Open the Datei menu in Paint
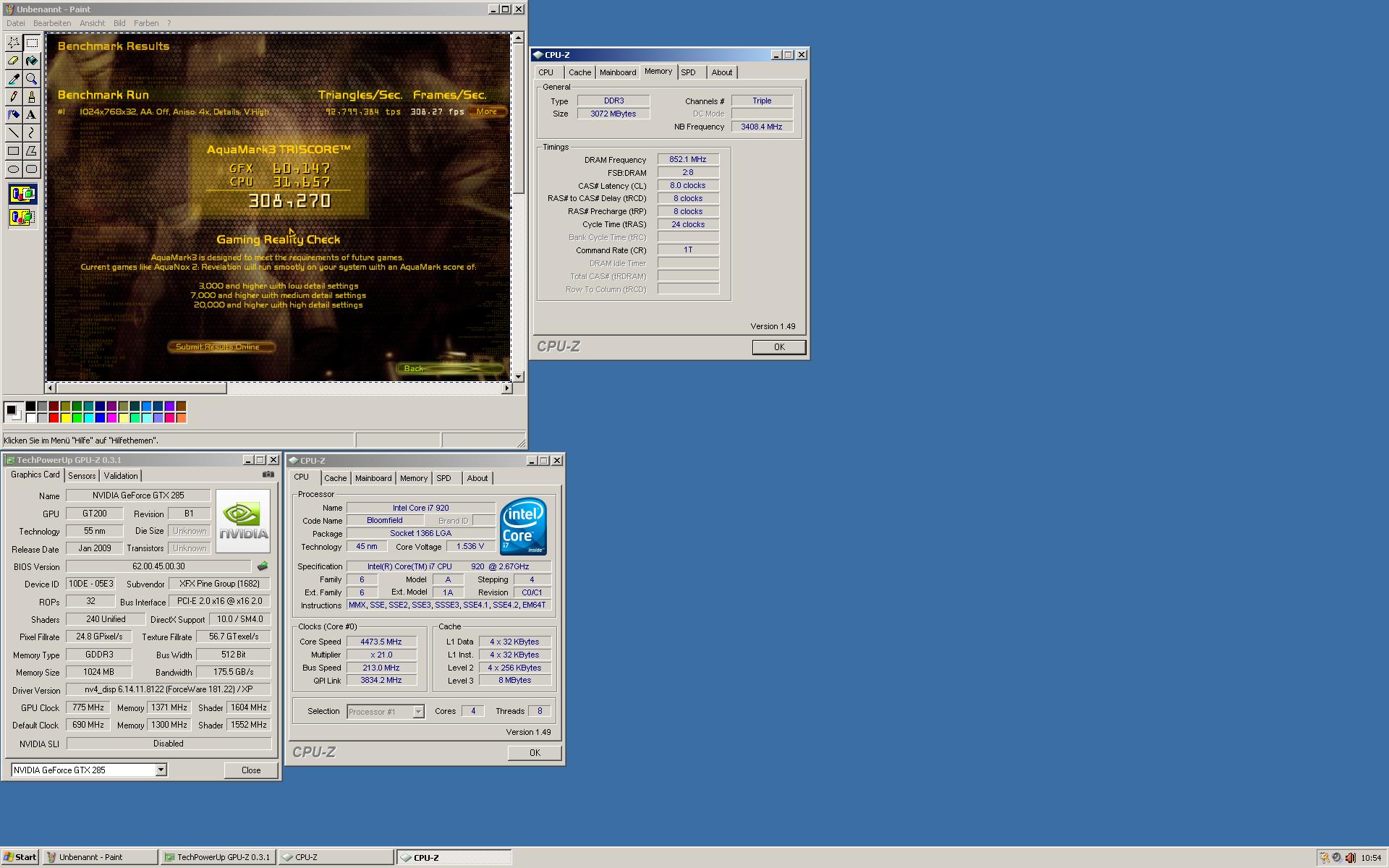The image size is (1389, 868). point(15,23)
